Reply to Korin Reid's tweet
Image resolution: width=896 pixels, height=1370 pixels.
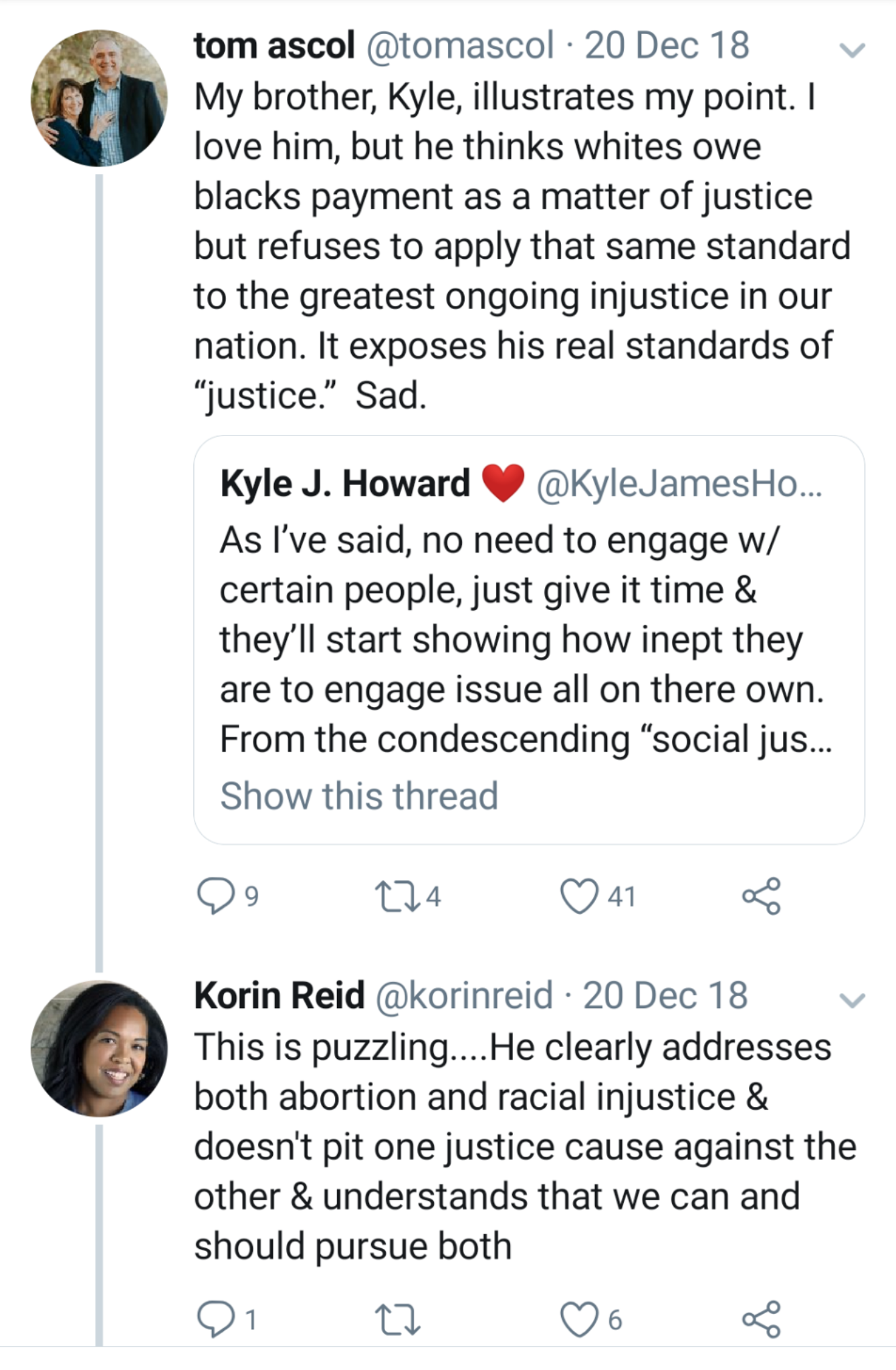coord(215,1319)
